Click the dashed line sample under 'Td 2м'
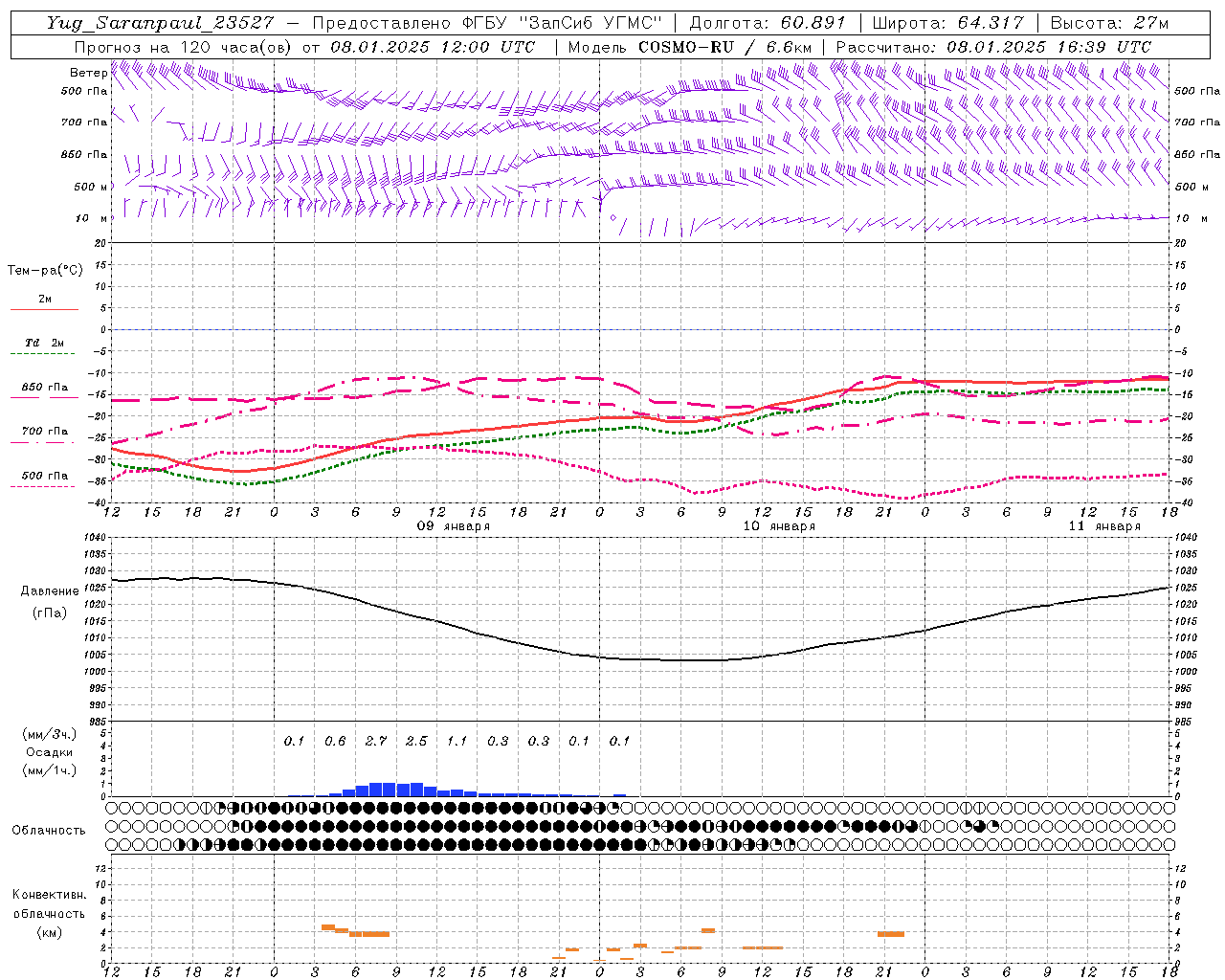1225x980 pixels. tap(44, 354)
